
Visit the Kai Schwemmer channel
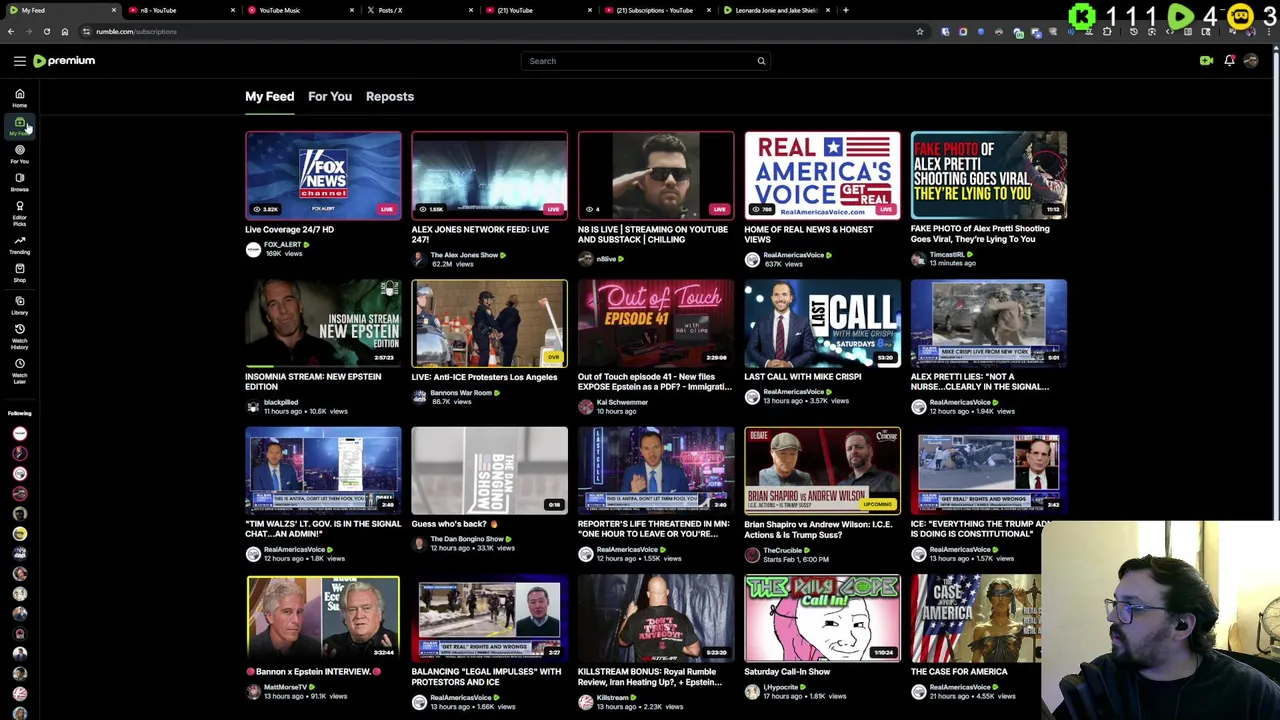coord(622,403)
